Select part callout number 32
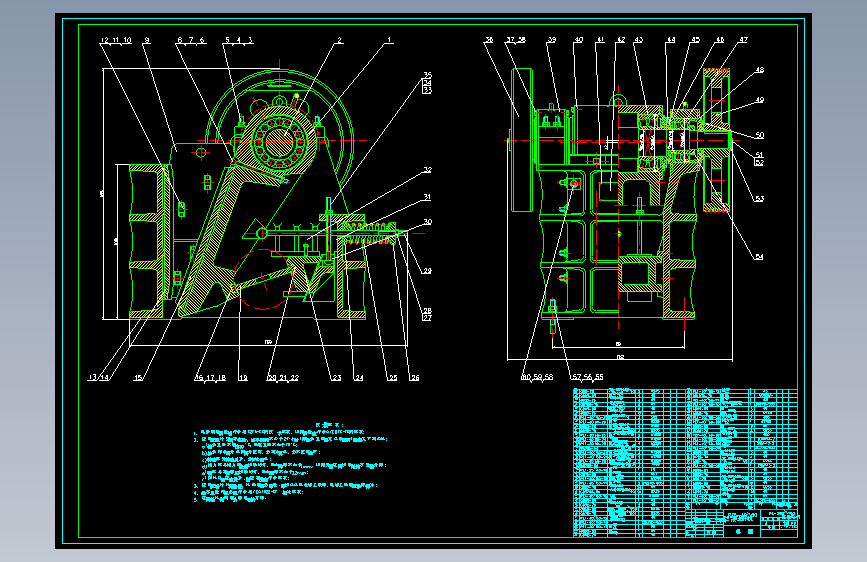This screenshot has width=867, height=562. [427, 170]
